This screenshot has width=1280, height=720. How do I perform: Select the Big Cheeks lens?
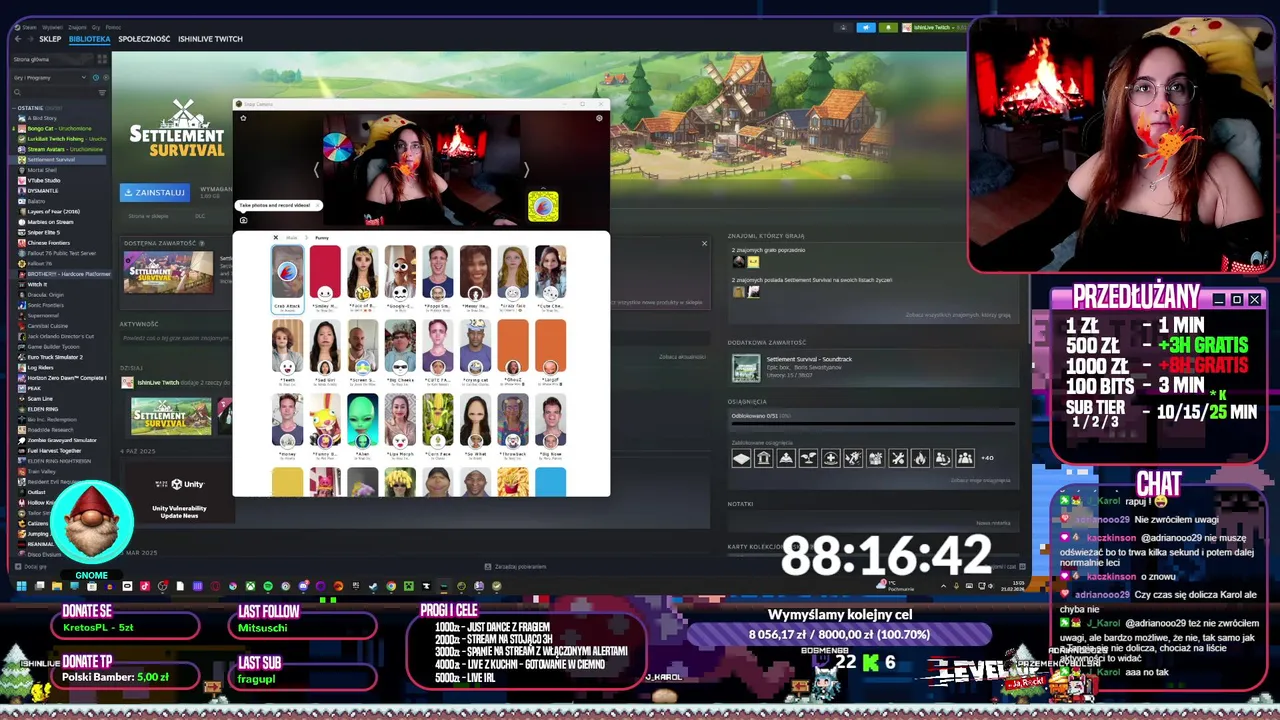[x=400, y=352]
